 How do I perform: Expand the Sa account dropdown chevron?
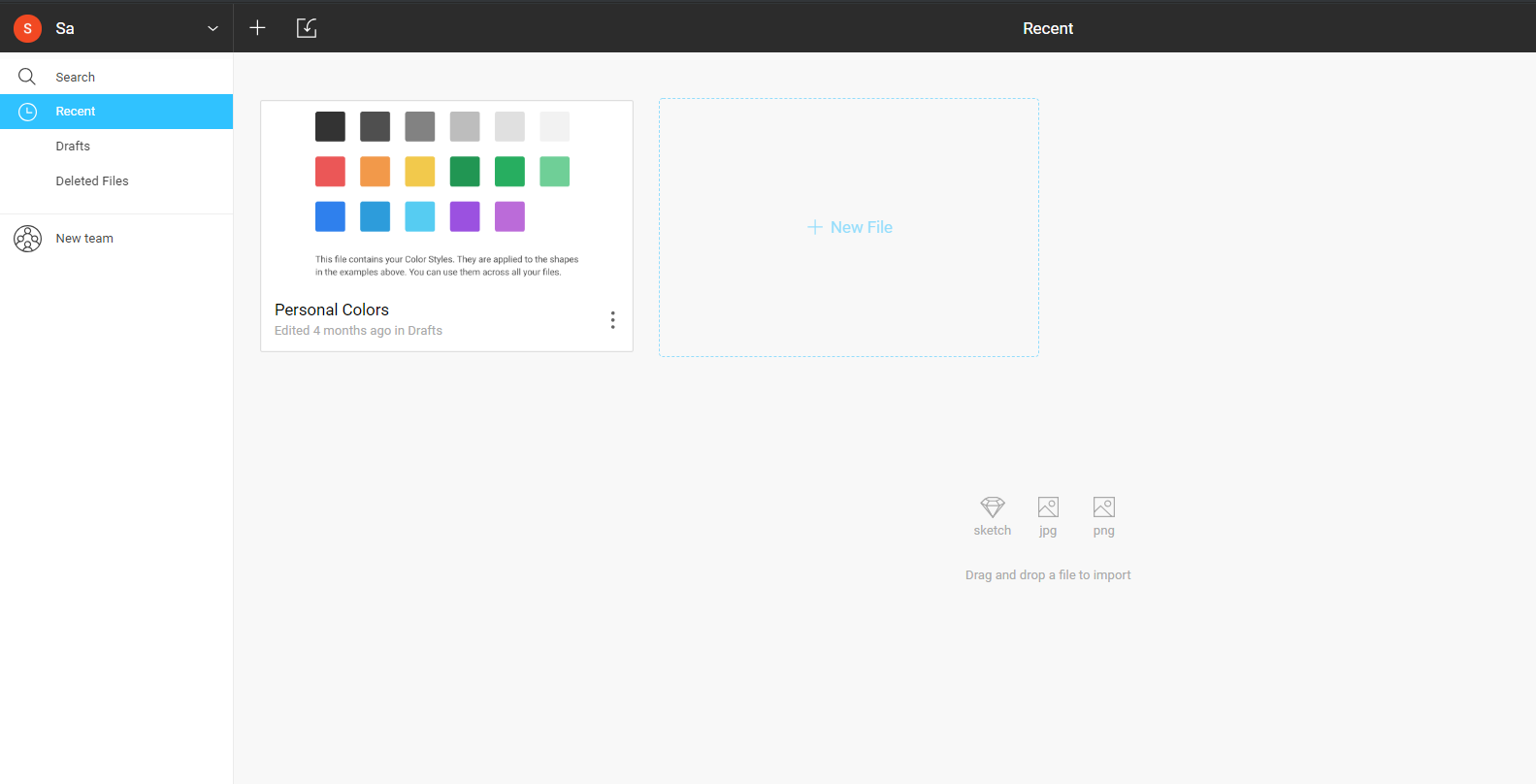click(x=212, y=28)
